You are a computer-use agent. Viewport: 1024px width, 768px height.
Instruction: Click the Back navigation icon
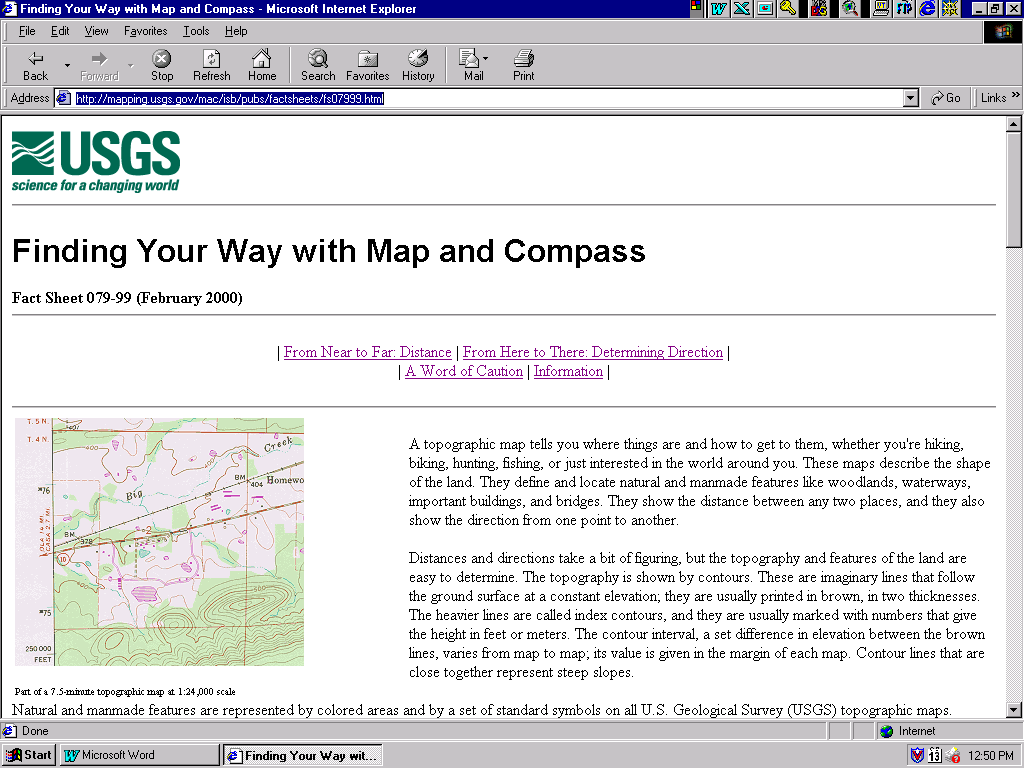point(35,60)
